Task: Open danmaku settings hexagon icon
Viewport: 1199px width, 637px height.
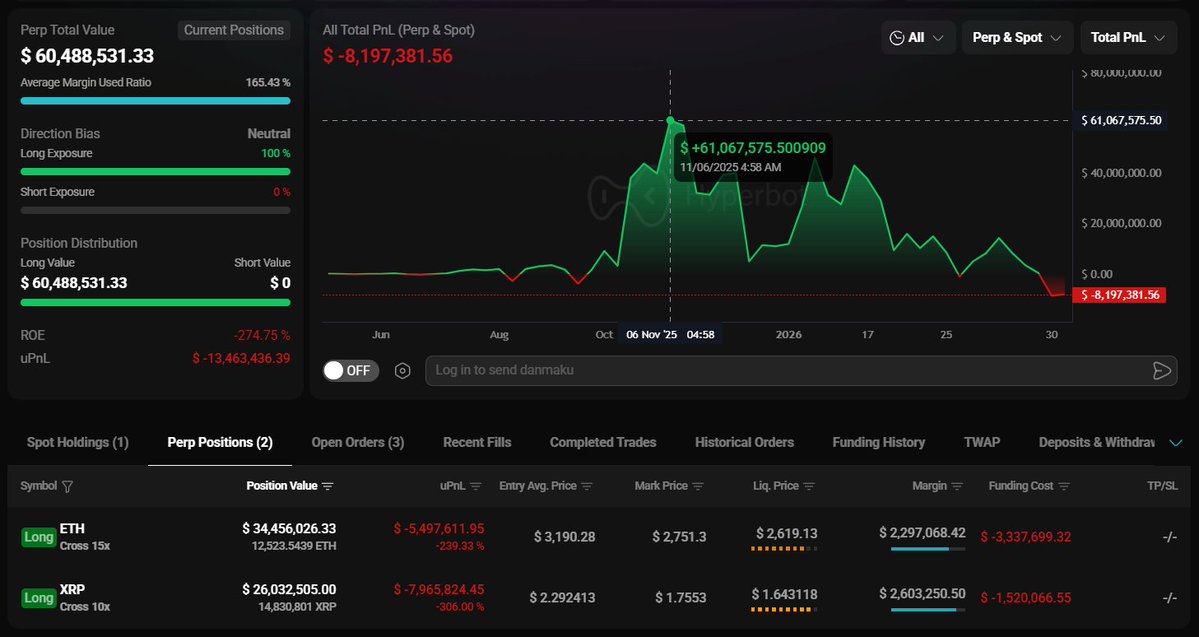Action: point(402,371)
